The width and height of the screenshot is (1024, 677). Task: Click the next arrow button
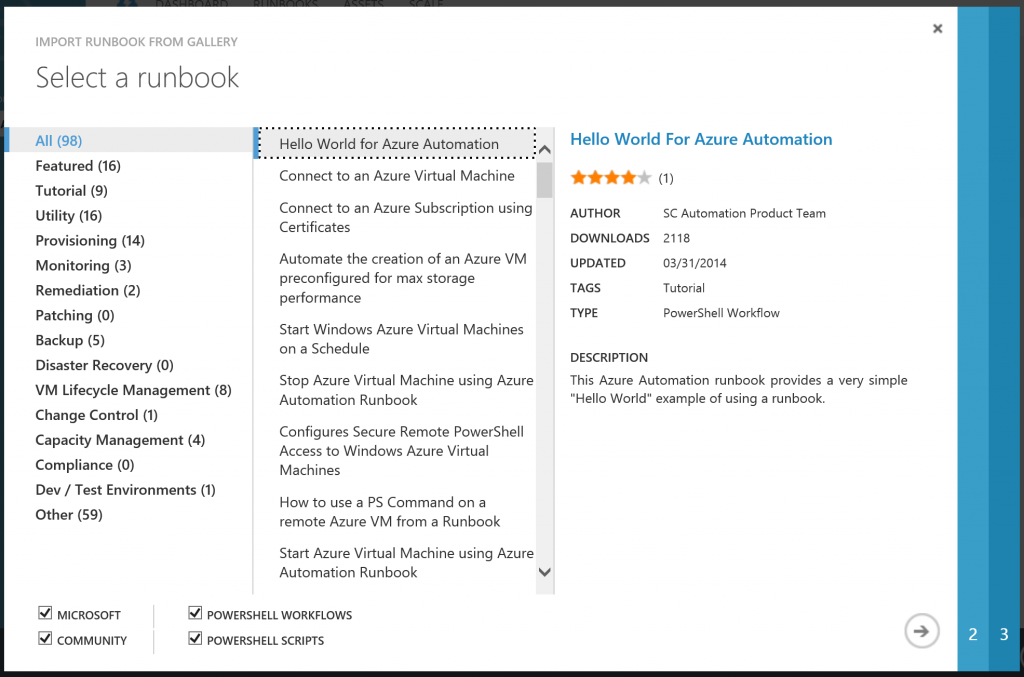[x=921, y=631]
